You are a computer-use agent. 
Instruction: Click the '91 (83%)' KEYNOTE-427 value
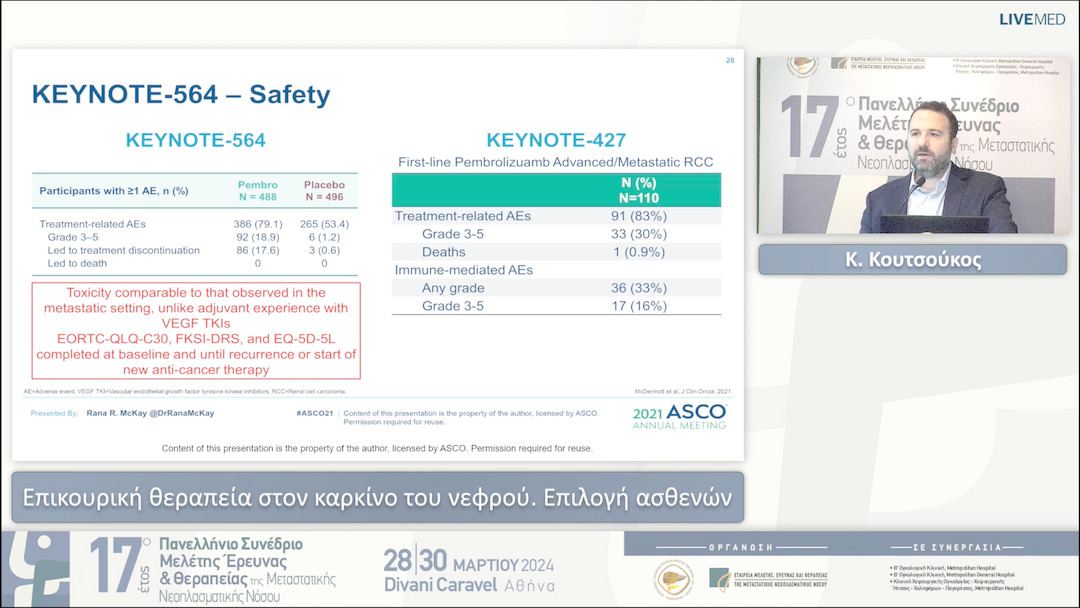pos(638,216)
